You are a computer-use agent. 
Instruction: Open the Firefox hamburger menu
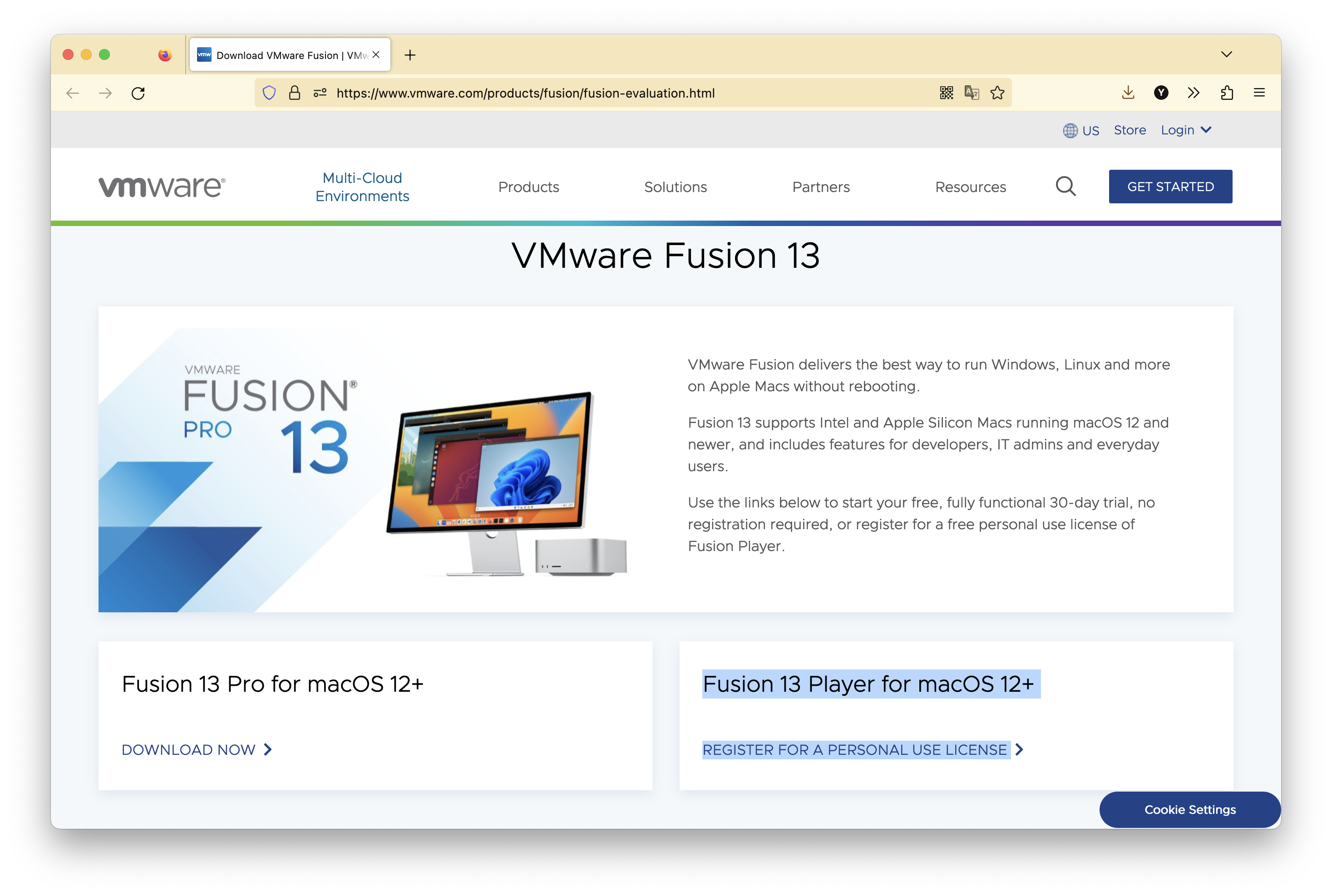coord(1259,93)
